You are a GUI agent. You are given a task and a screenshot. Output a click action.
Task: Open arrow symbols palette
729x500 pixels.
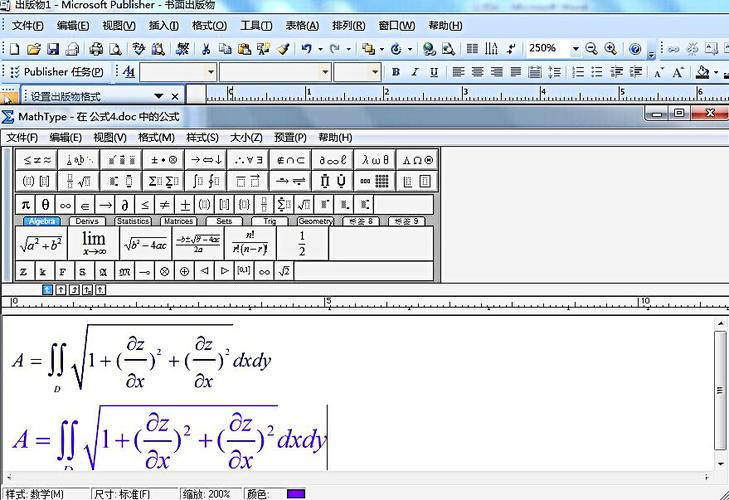tap(206, 160)
